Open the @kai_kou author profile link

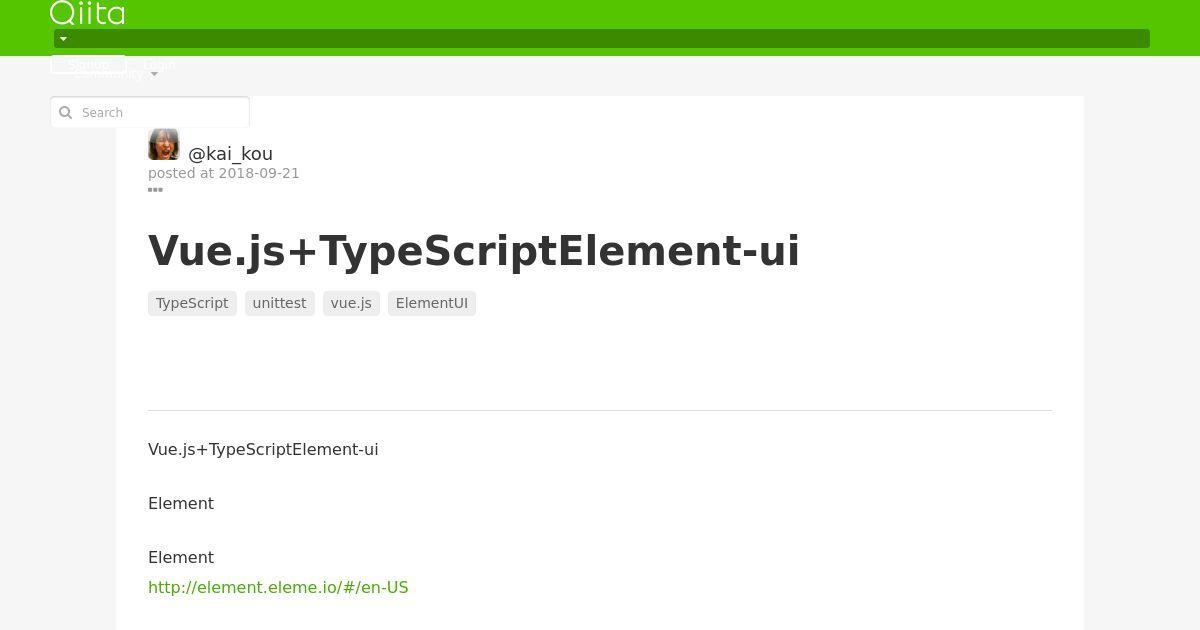pos(230,153)
